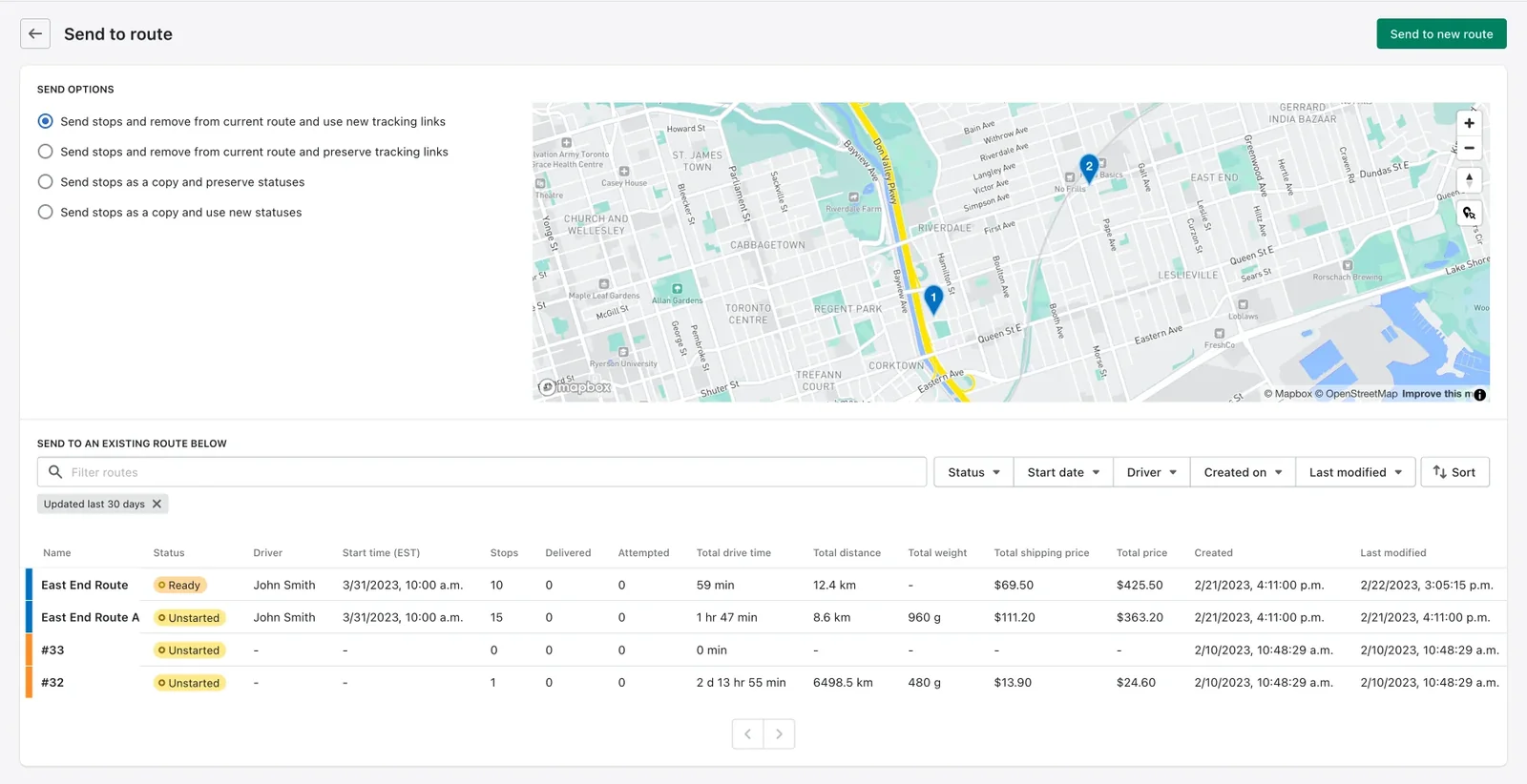Choose send as copy with new statuses
Screen dimensions: 1527x784
point(45,213)
